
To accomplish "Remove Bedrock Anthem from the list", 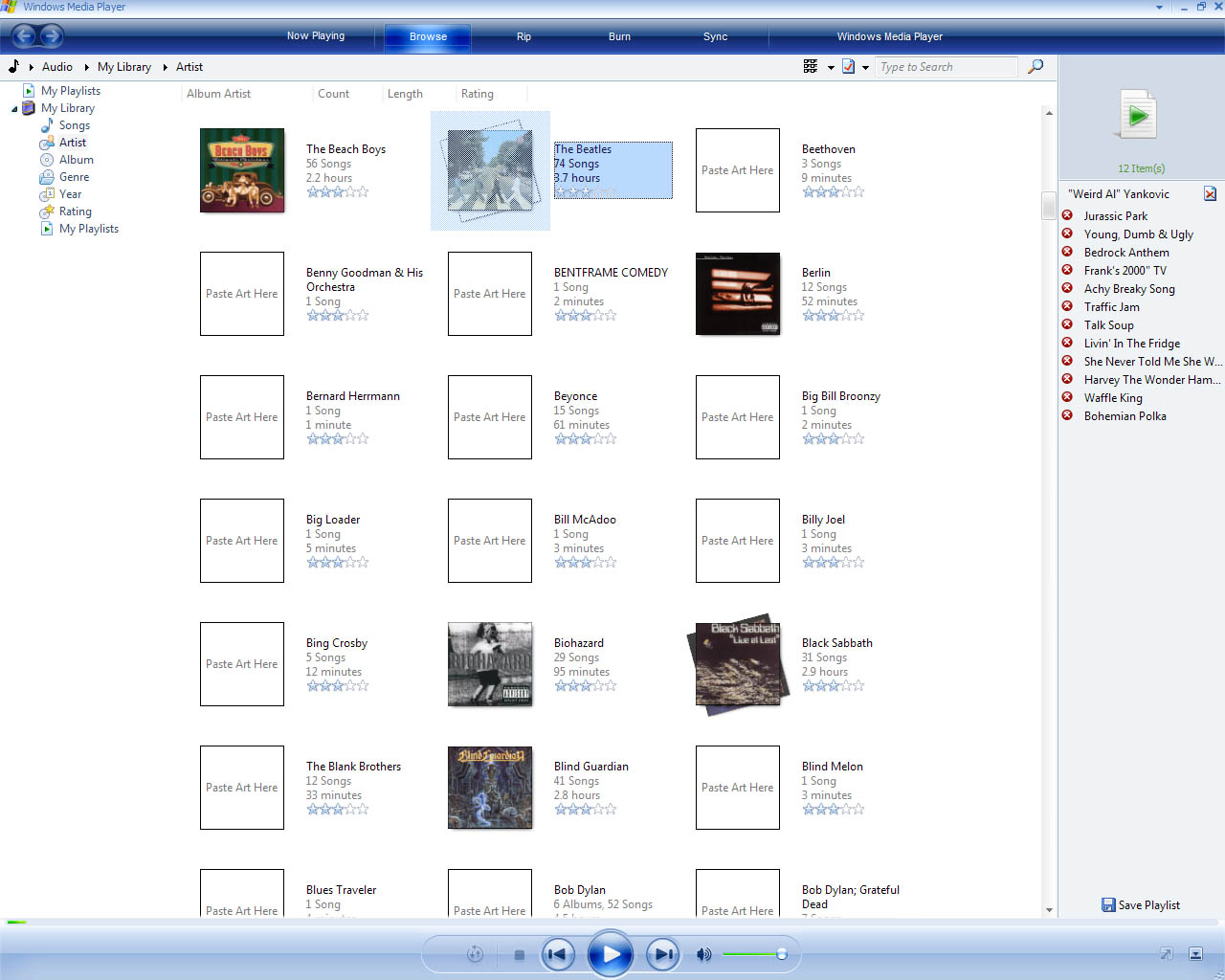I will [x=1067, y=252].
